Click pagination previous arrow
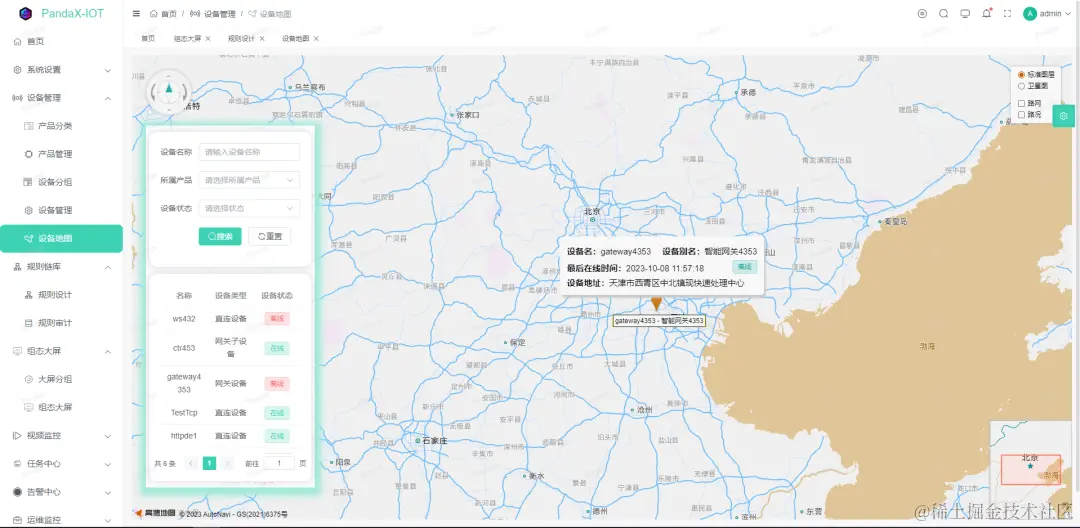The image size is (1080, 528). (191, 464)
